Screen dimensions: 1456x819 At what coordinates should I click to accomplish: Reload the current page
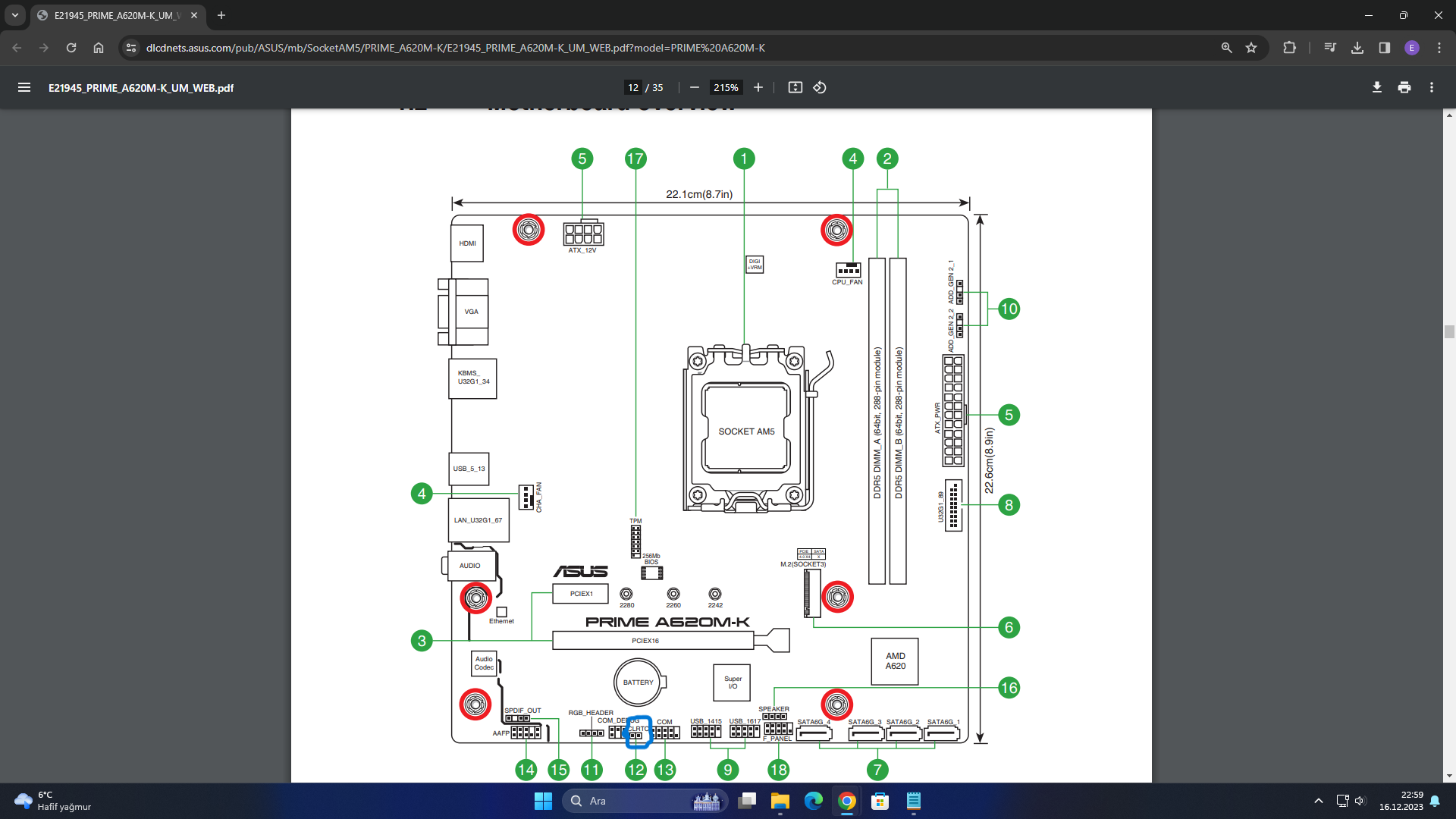pyautogui.click(x=71, y=48)
